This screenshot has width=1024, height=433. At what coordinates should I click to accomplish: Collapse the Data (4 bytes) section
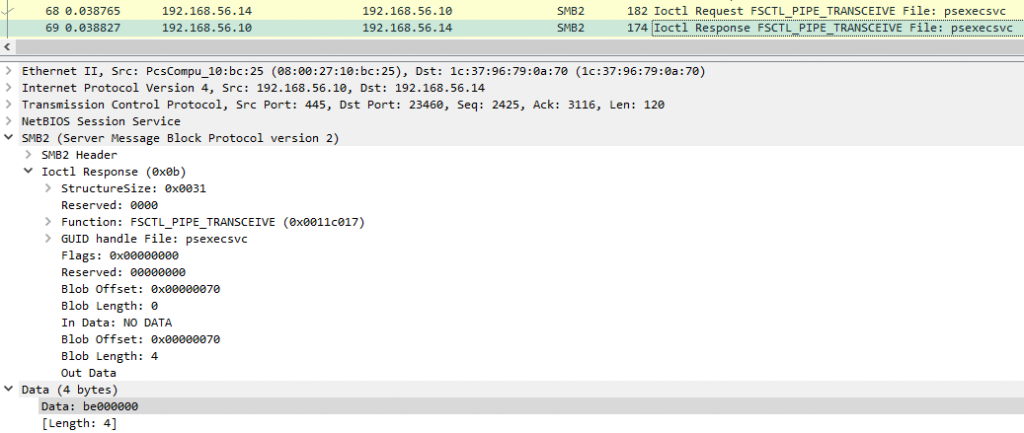pyautogui.click(x=9, y=389)
